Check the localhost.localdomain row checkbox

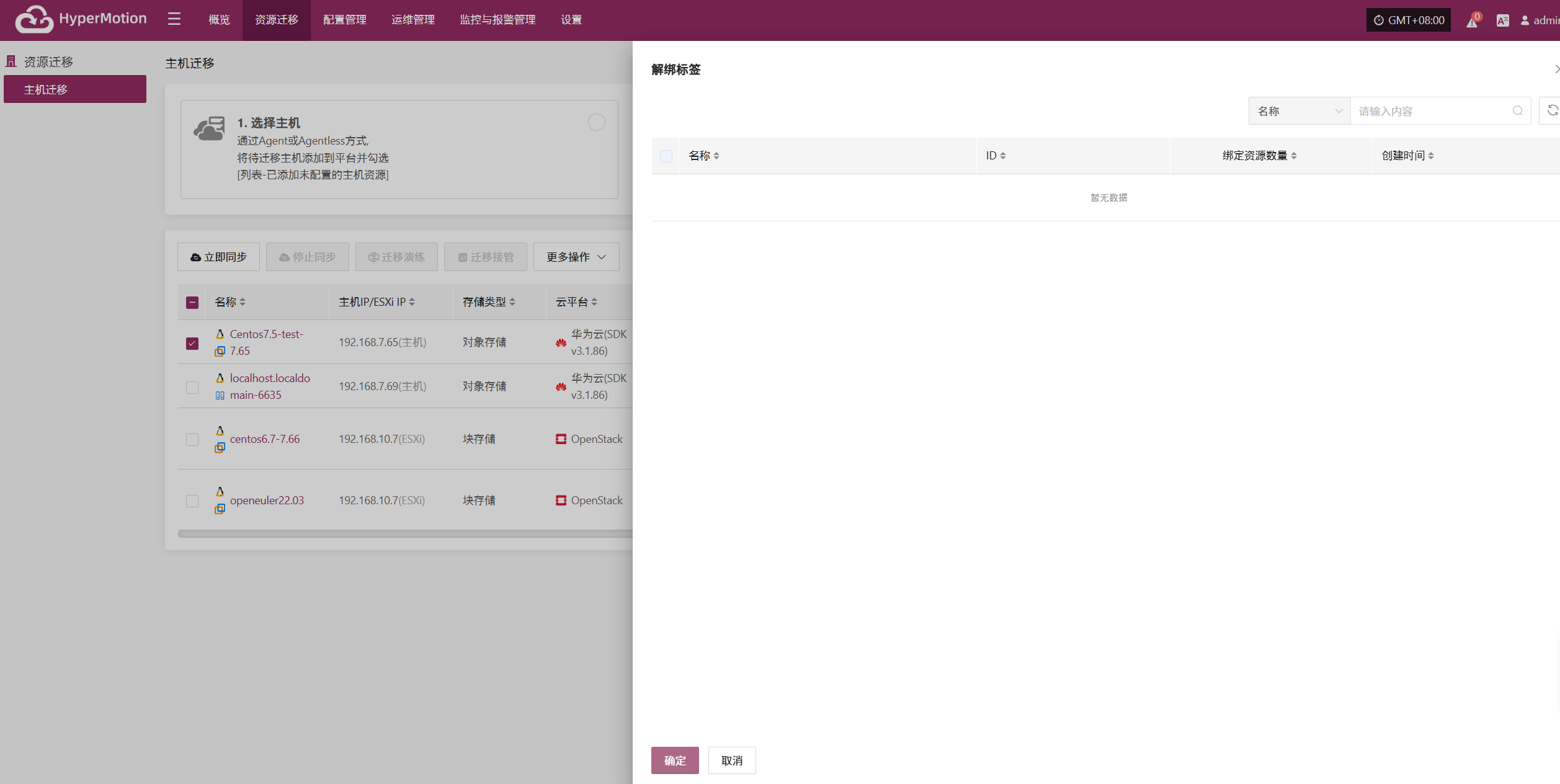(192, 388)
